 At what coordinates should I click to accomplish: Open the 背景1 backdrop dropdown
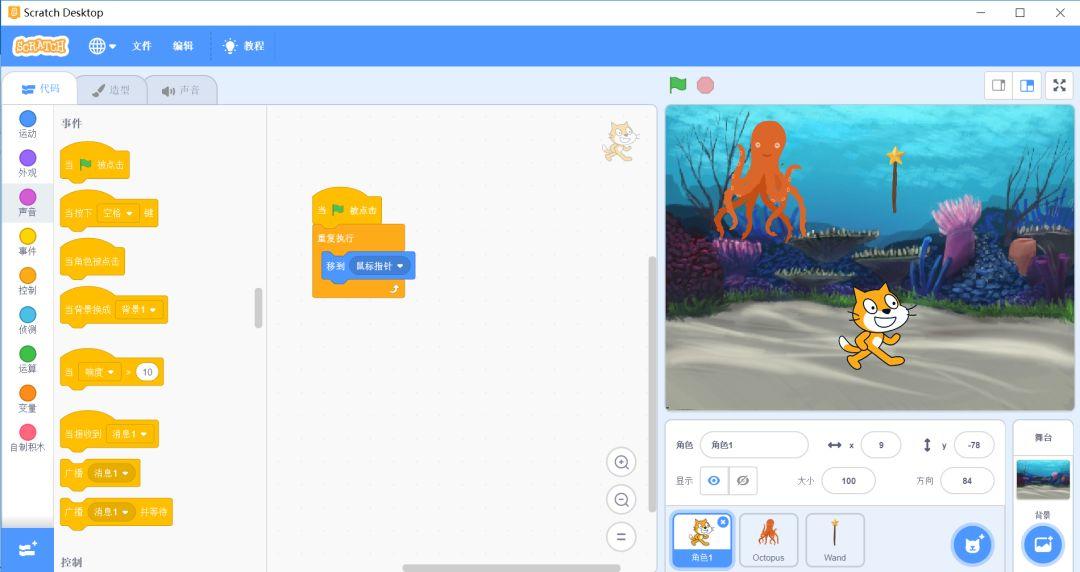coord(138,309)
